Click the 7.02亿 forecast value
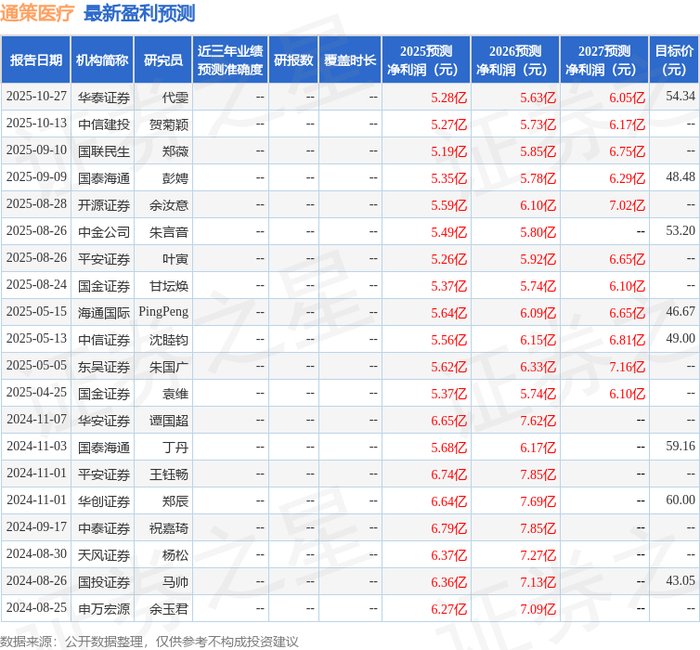 click(x=627, y=205)
